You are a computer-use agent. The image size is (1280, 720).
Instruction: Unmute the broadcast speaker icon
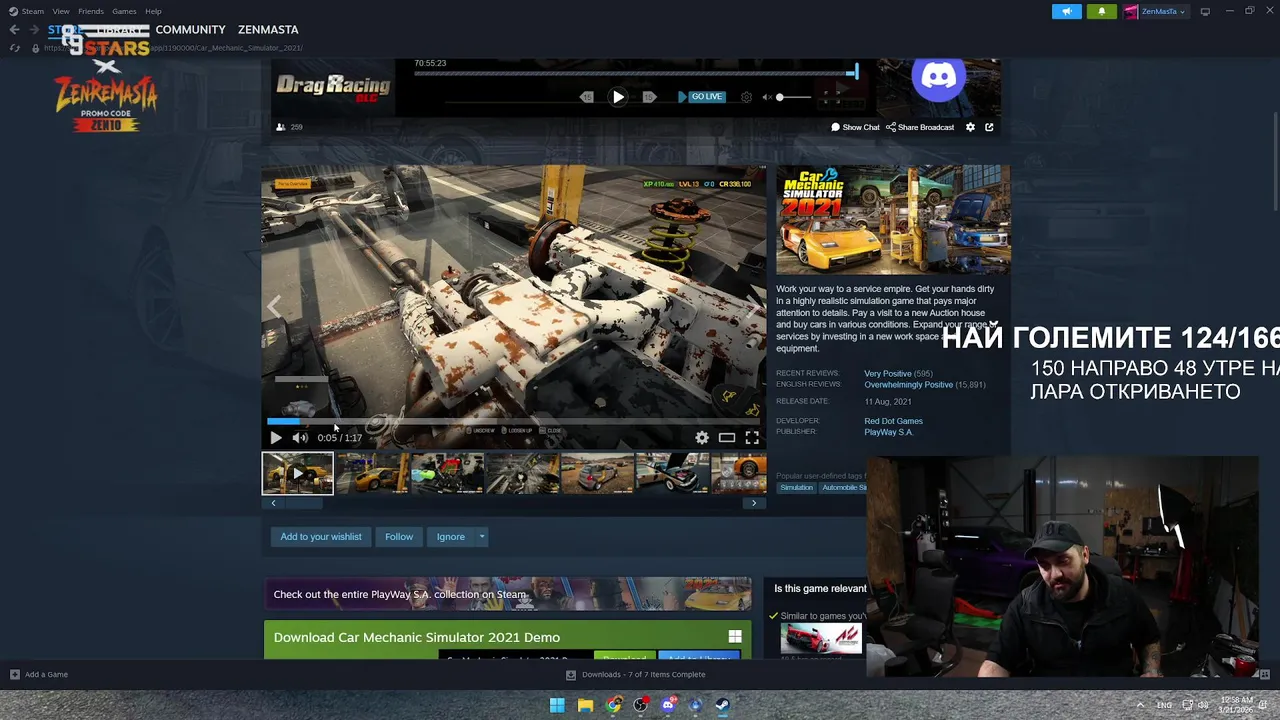tap(766, 97)
